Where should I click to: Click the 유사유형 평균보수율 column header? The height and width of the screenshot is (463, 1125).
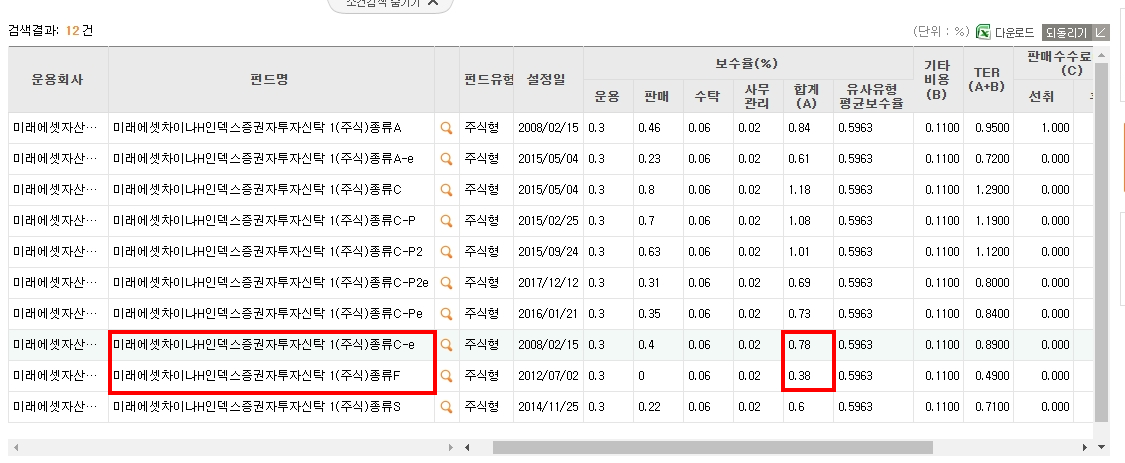click(872, 96)
